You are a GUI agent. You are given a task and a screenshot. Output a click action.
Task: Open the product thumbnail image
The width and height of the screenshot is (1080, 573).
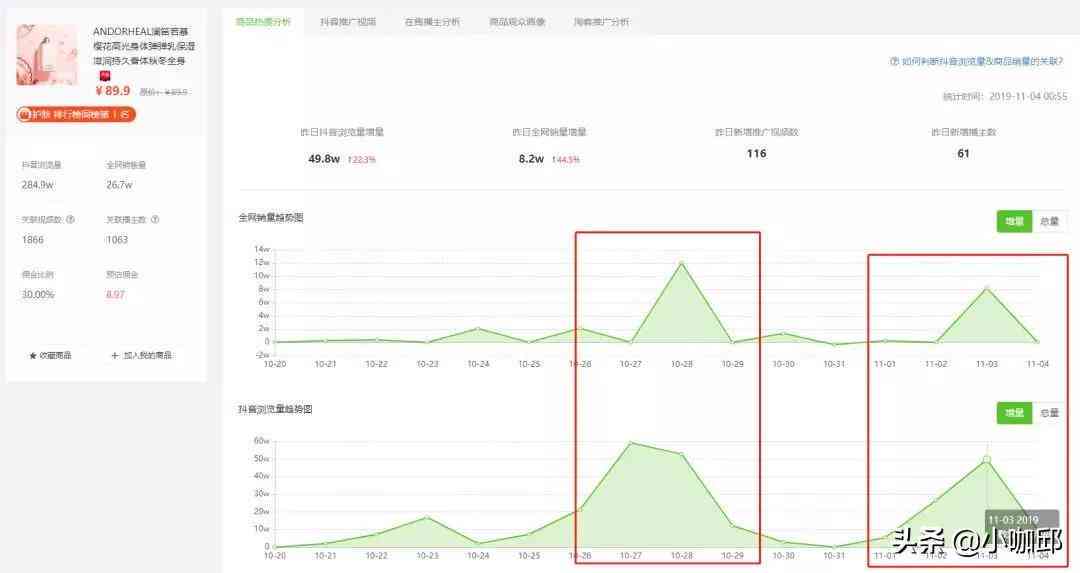click(x=48, y=55)
